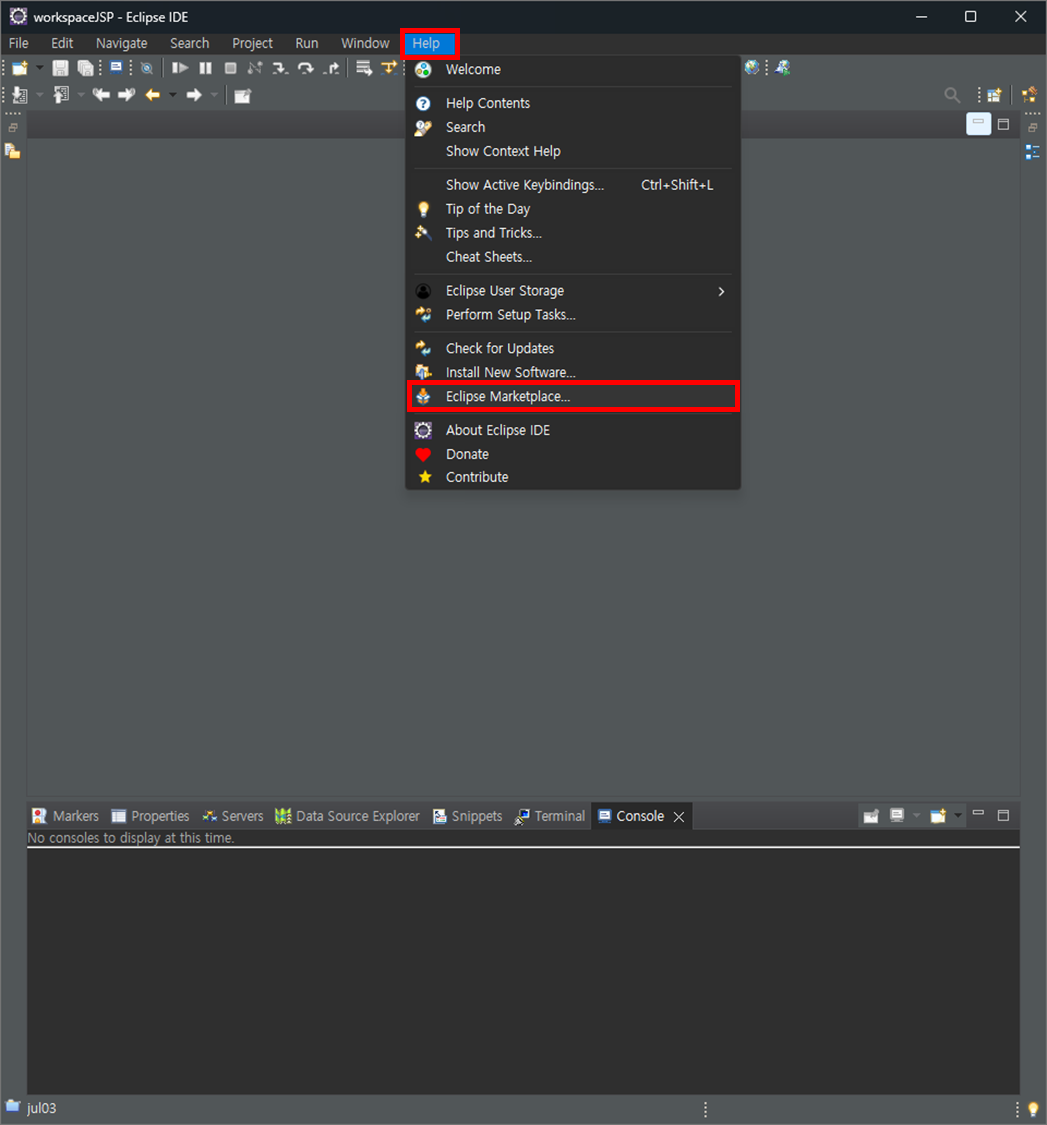Click the Terminate stop icon

[x=230, y=68]
